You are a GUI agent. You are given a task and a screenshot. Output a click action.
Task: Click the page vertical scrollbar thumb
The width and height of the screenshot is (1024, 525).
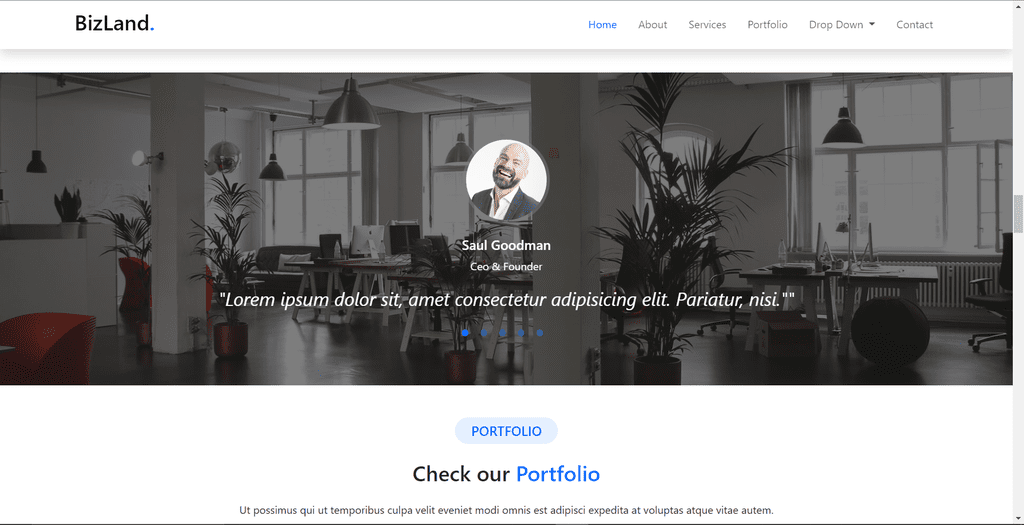[1017, 213]
